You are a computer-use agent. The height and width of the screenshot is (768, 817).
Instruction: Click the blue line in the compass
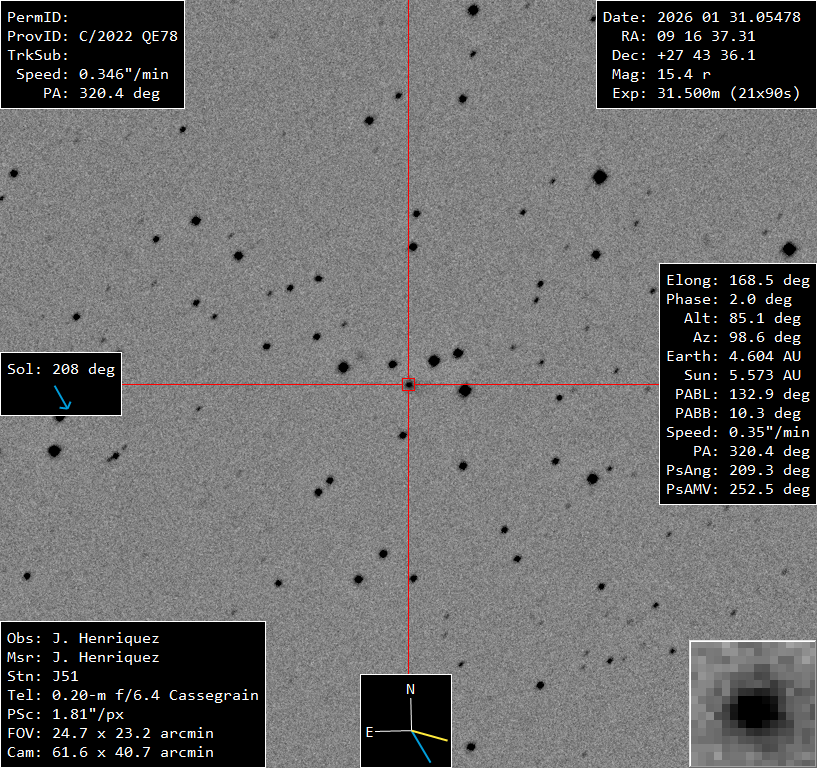[x=421, y=746]
